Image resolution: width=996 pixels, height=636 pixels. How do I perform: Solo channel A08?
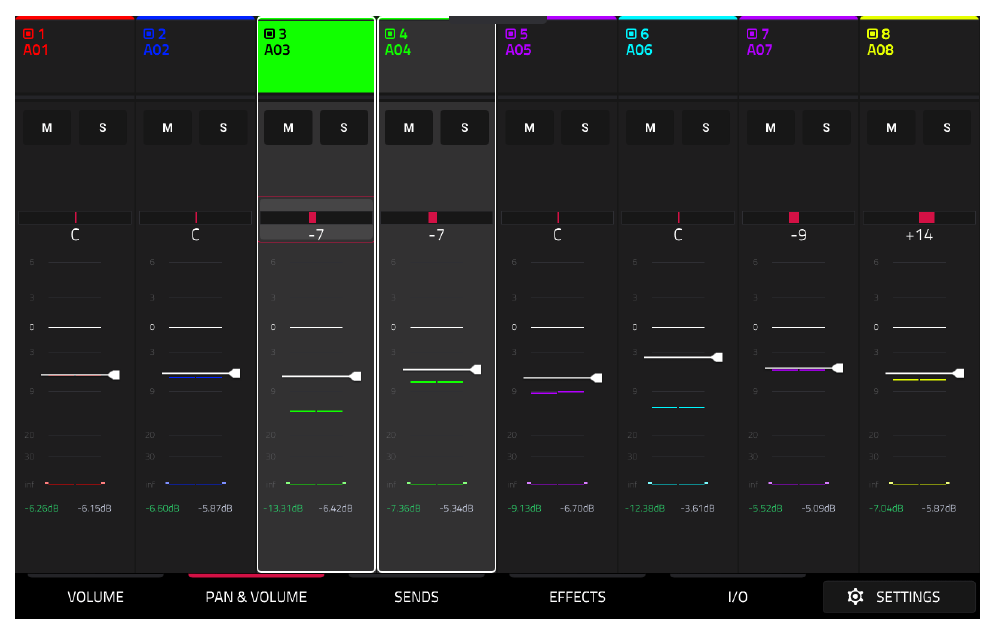947,128
